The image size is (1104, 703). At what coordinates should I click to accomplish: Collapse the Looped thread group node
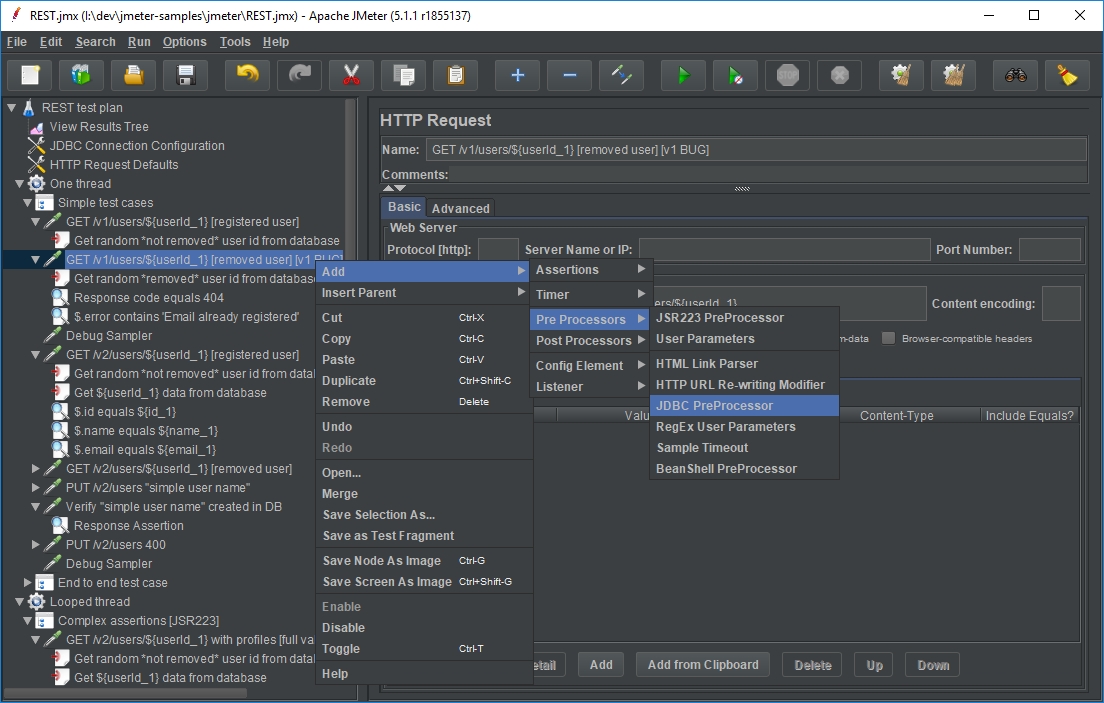(20, 602)
